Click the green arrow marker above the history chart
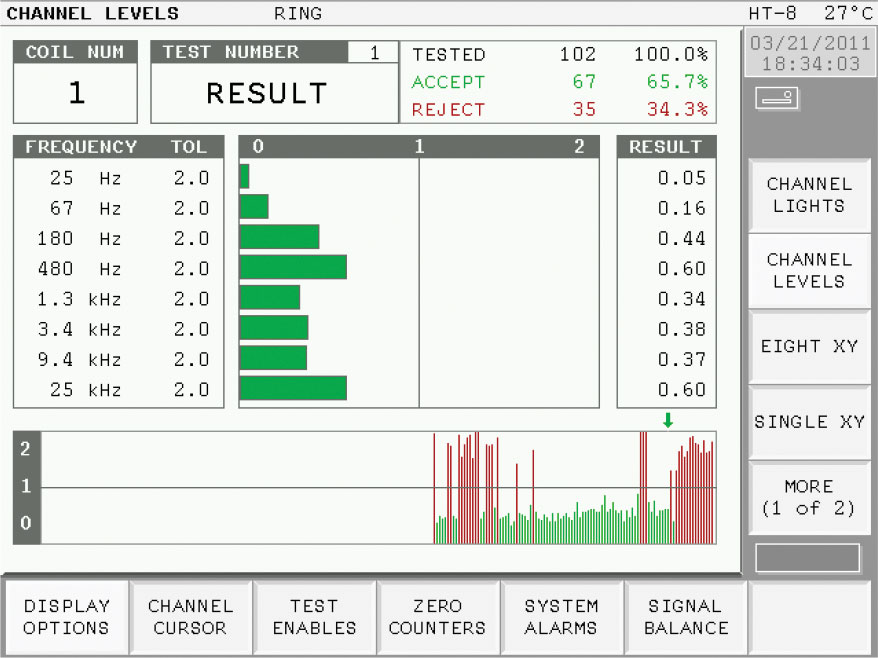The height and width of the screenshot is (658, 878). click(x=667, y=420)
